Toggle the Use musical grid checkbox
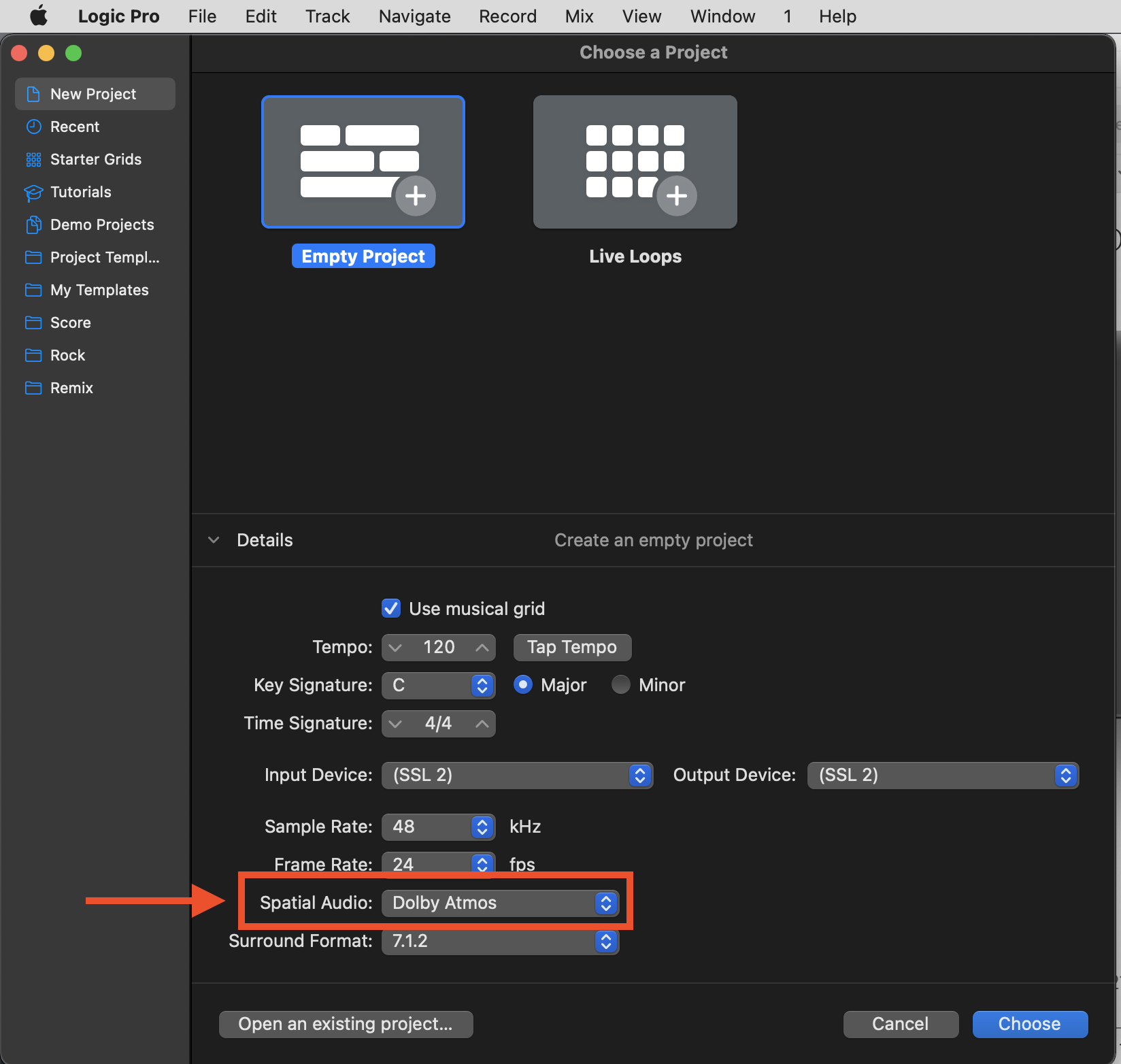Viewport: 1121px width, 1064px height. (391, 608)
